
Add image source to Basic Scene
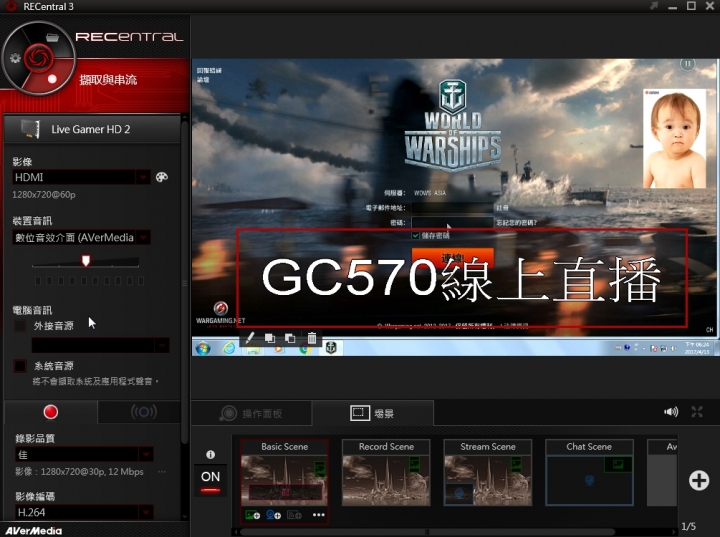[253, 515]
